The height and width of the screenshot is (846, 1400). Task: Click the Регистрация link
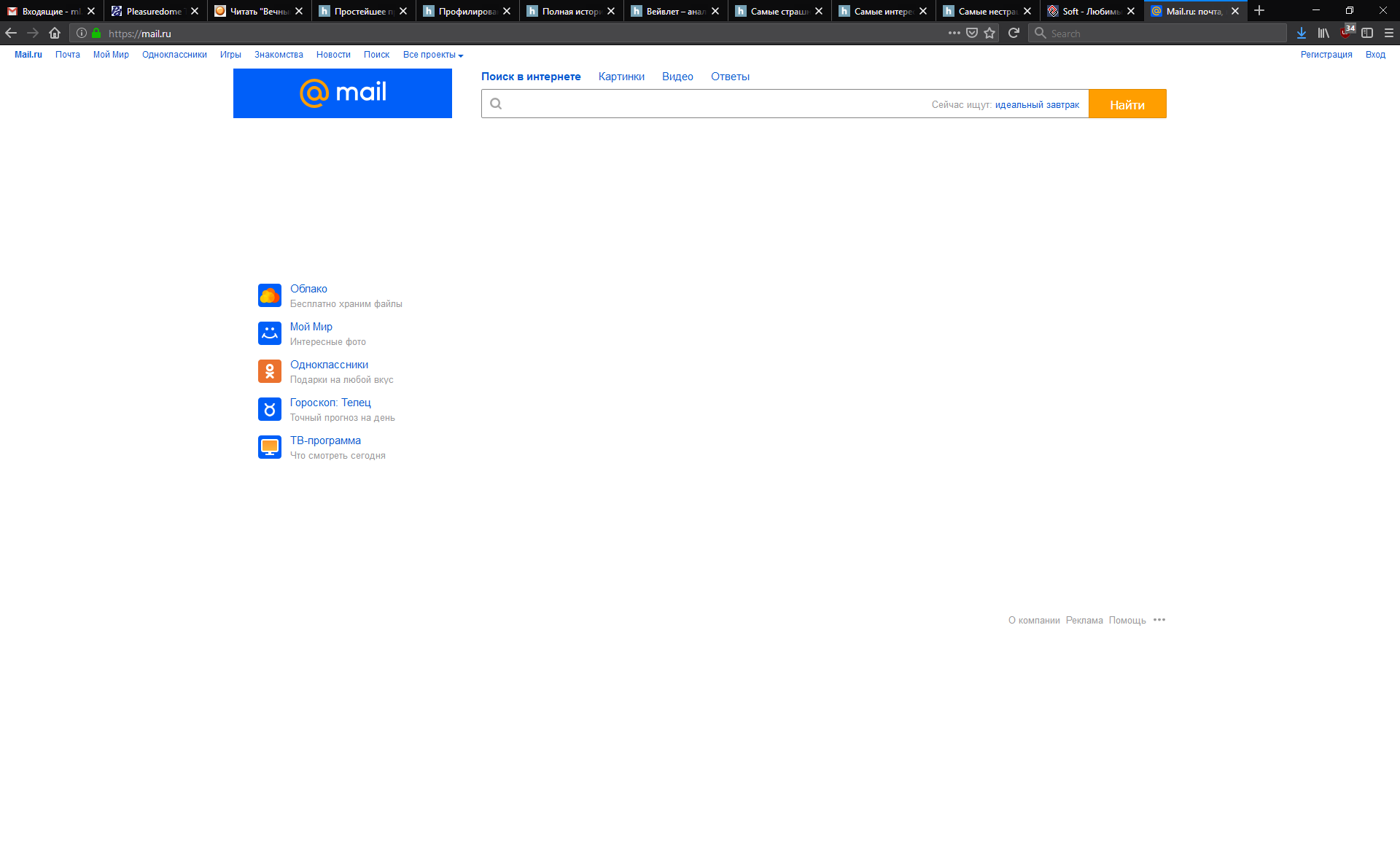click(1326, 55)
